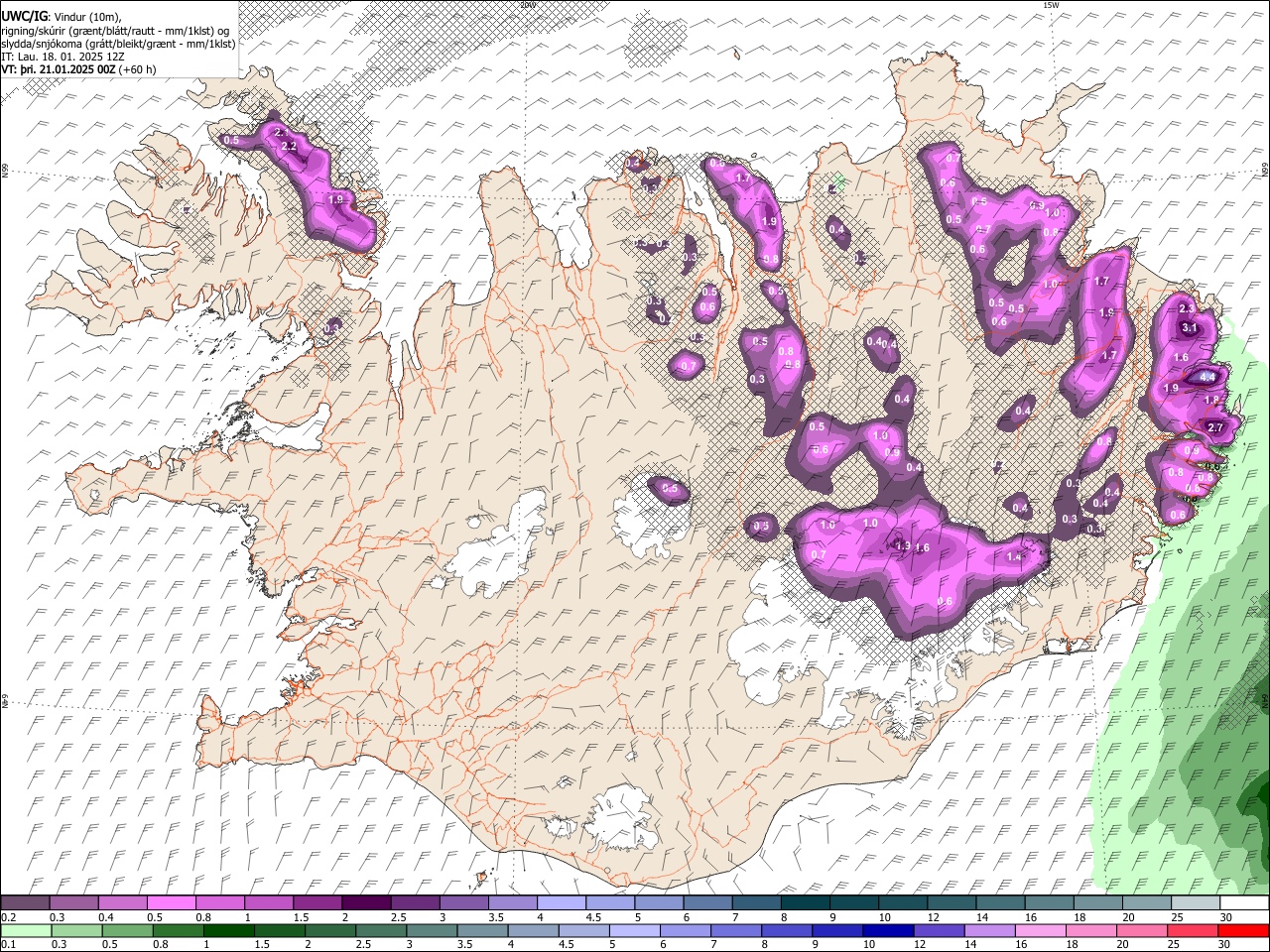Image resolution: width=1270 pixels, height=952 pixels.
Task: Click the '2.1' value in the Westfjords
Action: click(281, 132)
